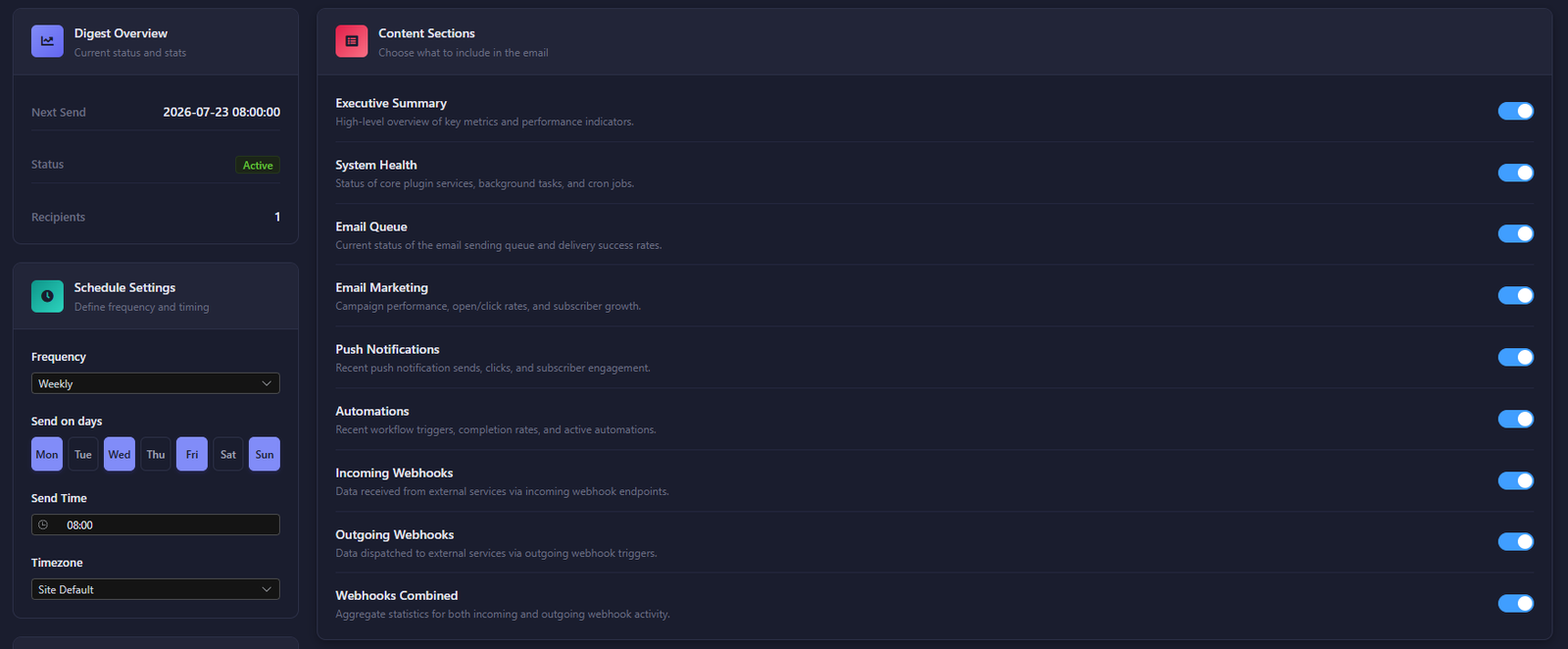Open the Frequency dropdown showing Weekly

tap(156, 383)
